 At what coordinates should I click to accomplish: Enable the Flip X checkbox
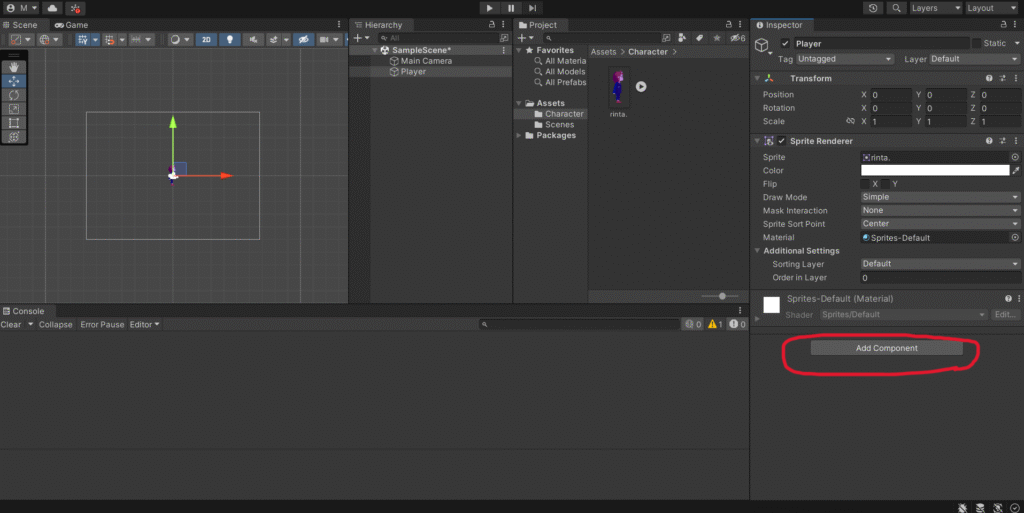tap(865, 184)
